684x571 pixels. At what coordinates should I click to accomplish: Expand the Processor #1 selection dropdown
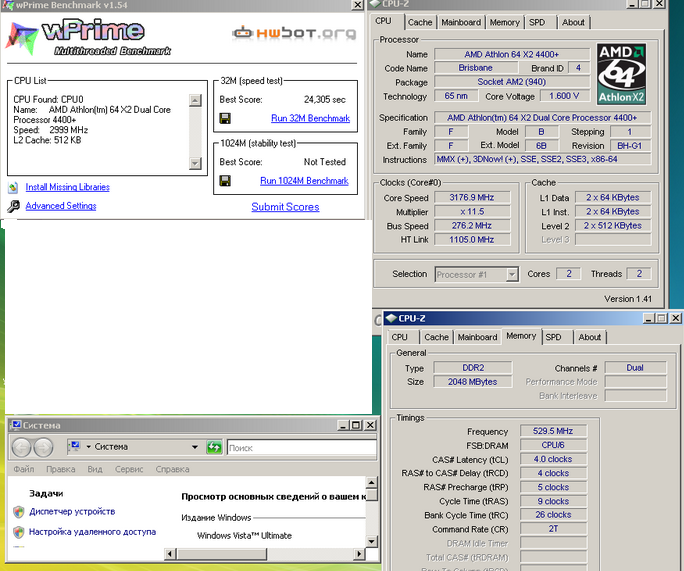[x=512, y=275]
